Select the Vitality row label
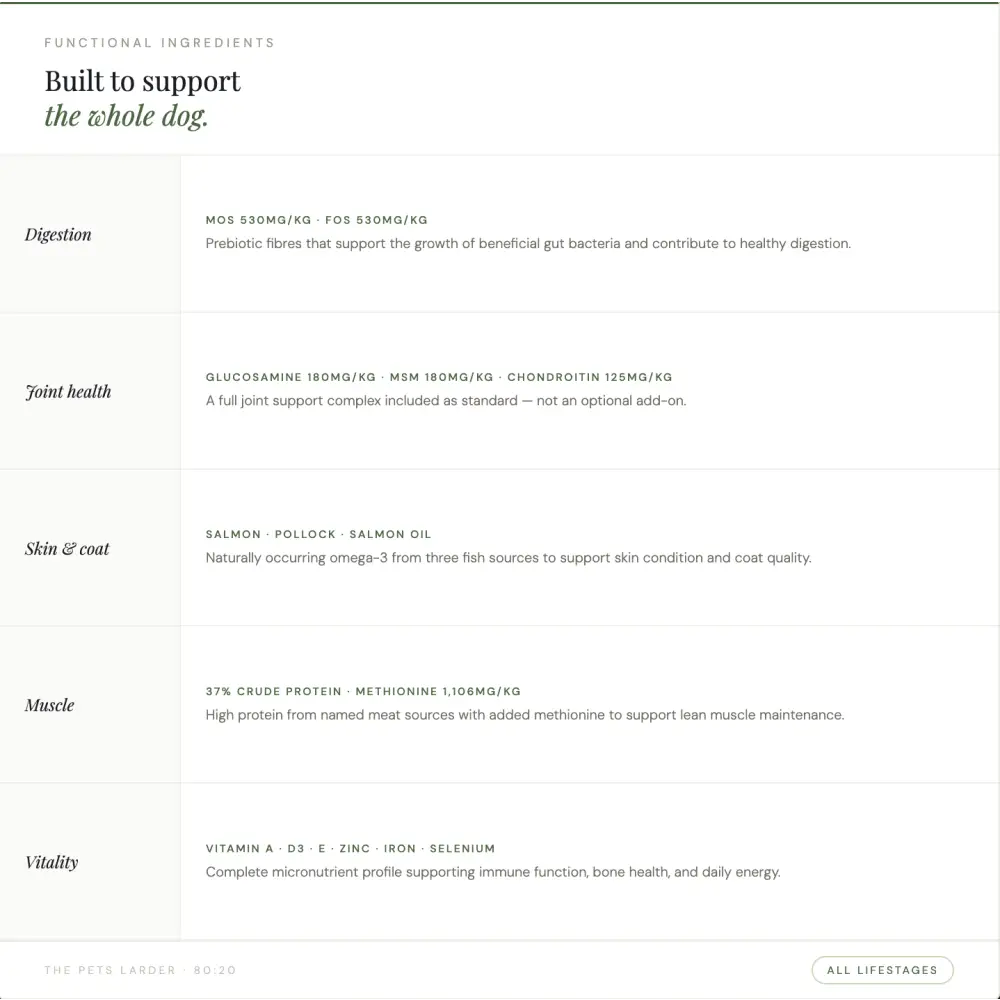Viewport: 1000px width, 1000px height. [52, 862]
